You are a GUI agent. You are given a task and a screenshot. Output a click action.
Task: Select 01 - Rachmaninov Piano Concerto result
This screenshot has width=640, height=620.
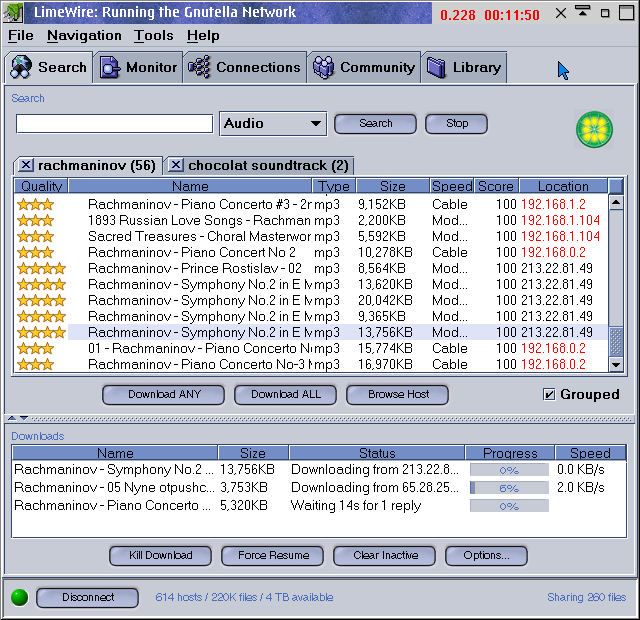point(311,348)
